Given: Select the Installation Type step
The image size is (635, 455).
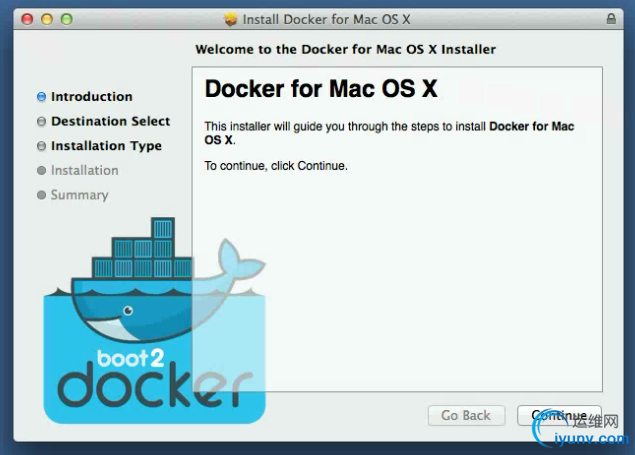Looking at the screenshot, I should pyautogui.click(x=106, y=146).
